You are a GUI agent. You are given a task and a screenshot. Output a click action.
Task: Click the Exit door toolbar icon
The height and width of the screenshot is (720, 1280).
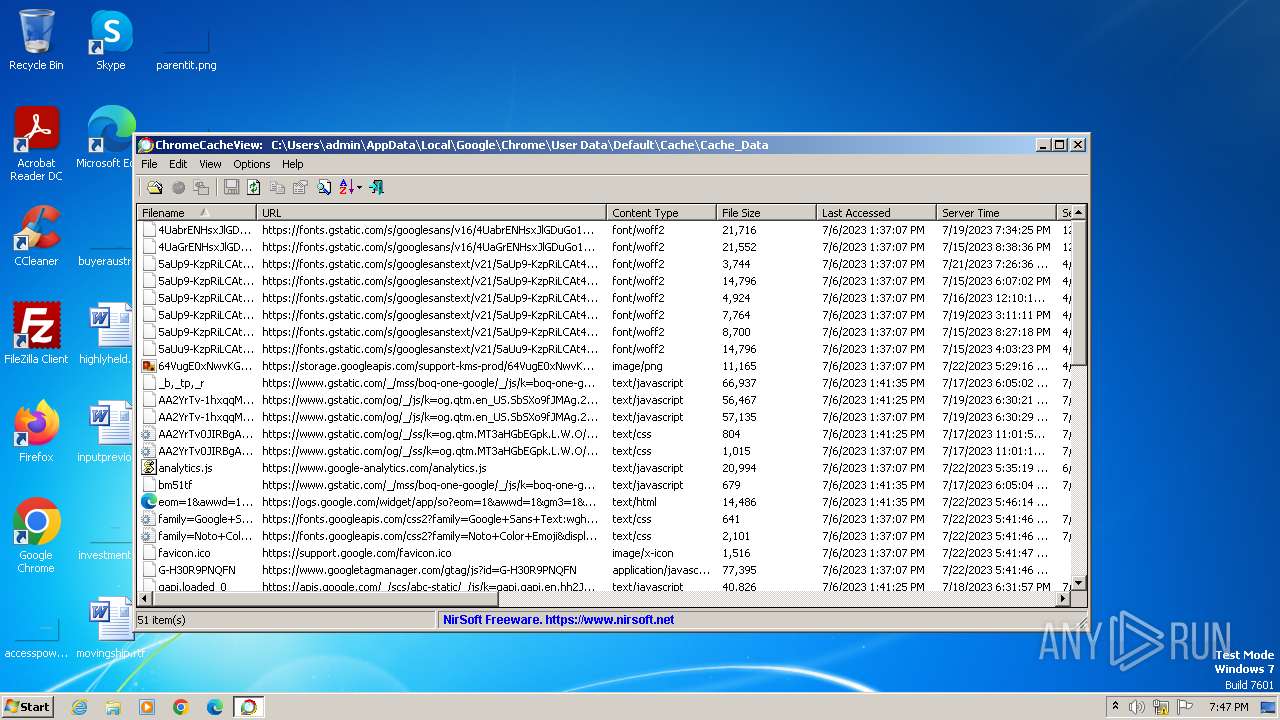tap(376, 187)
